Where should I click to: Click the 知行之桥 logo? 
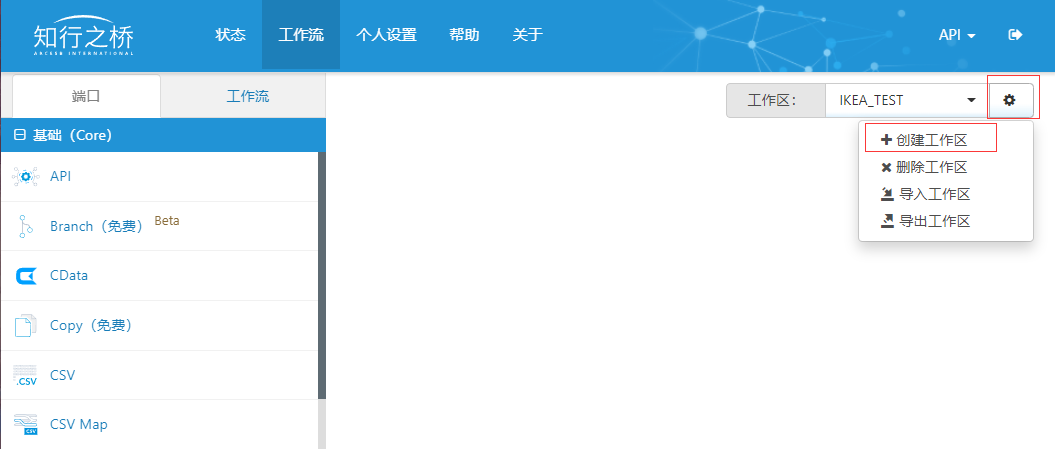coord(83,36)
